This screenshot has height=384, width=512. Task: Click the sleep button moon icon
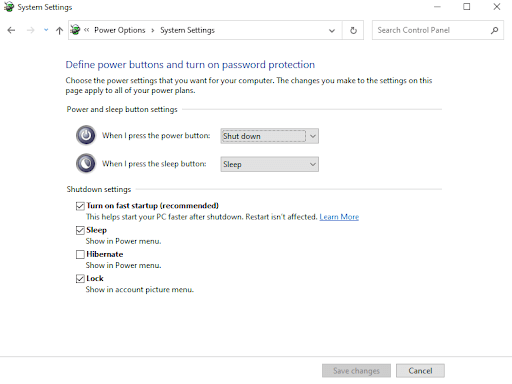86,163
